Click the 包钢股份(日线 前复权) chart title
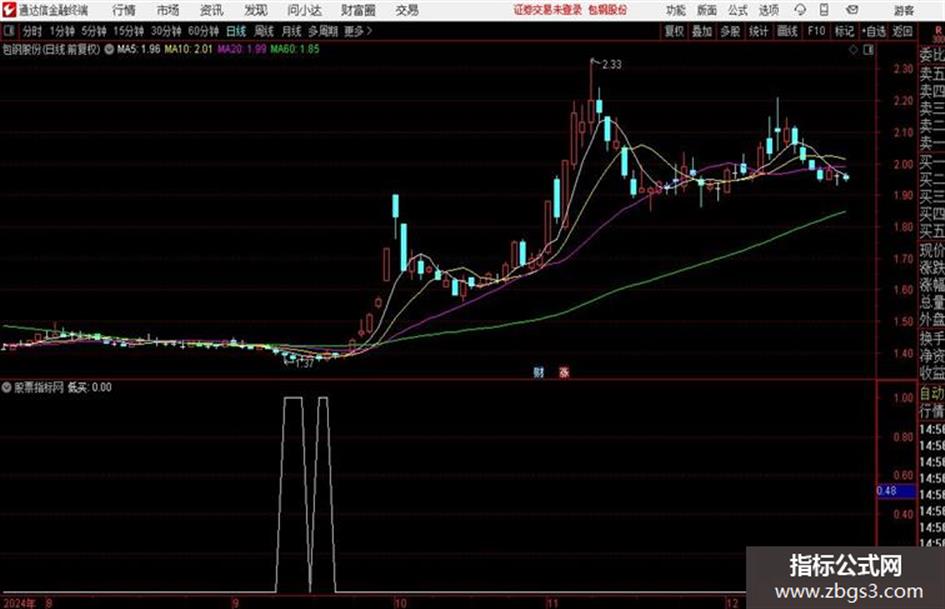The image size is (945, 609). point(51,49)
